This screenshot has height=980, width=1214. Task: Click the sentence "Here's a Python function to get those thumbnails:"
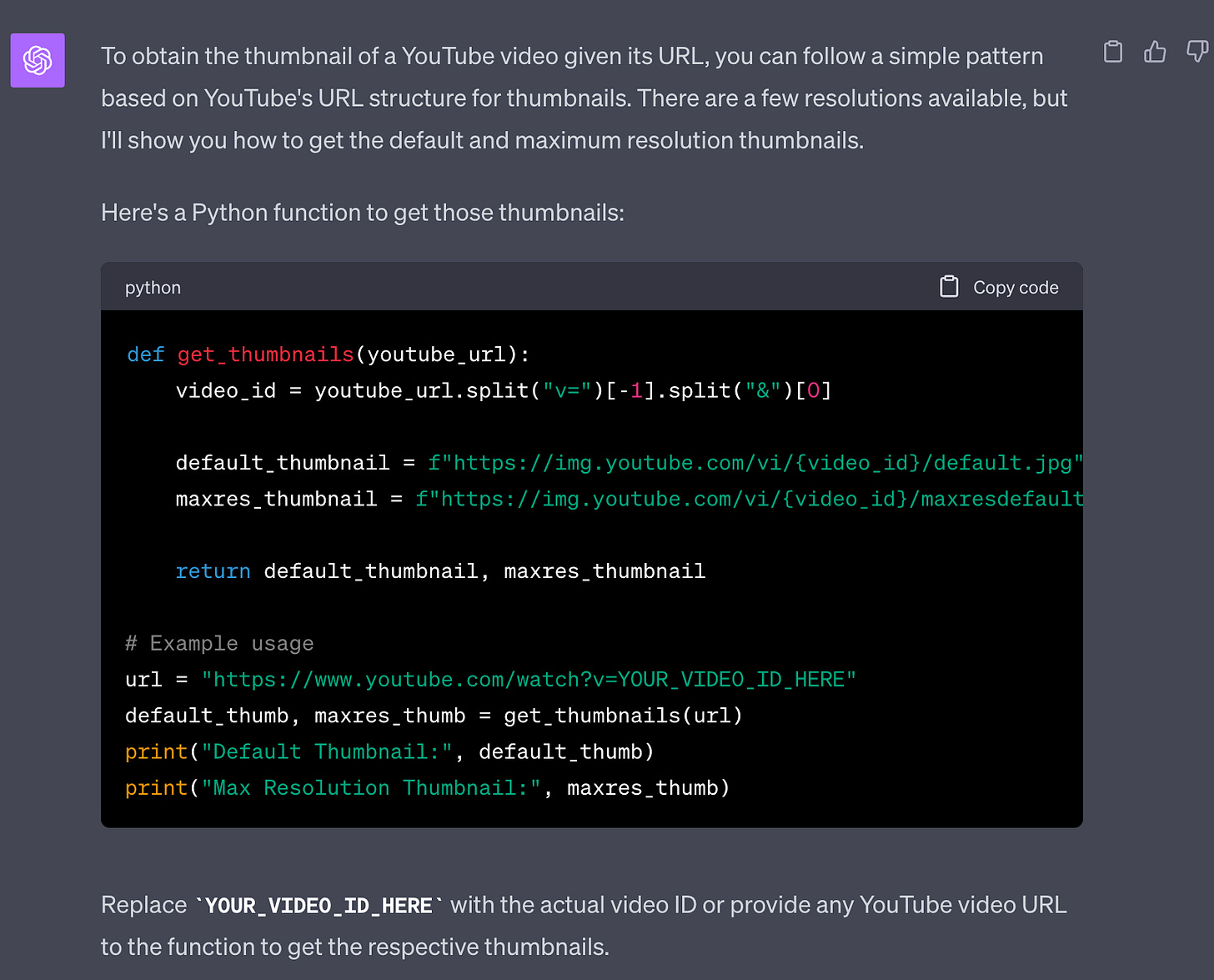[363, 213]
